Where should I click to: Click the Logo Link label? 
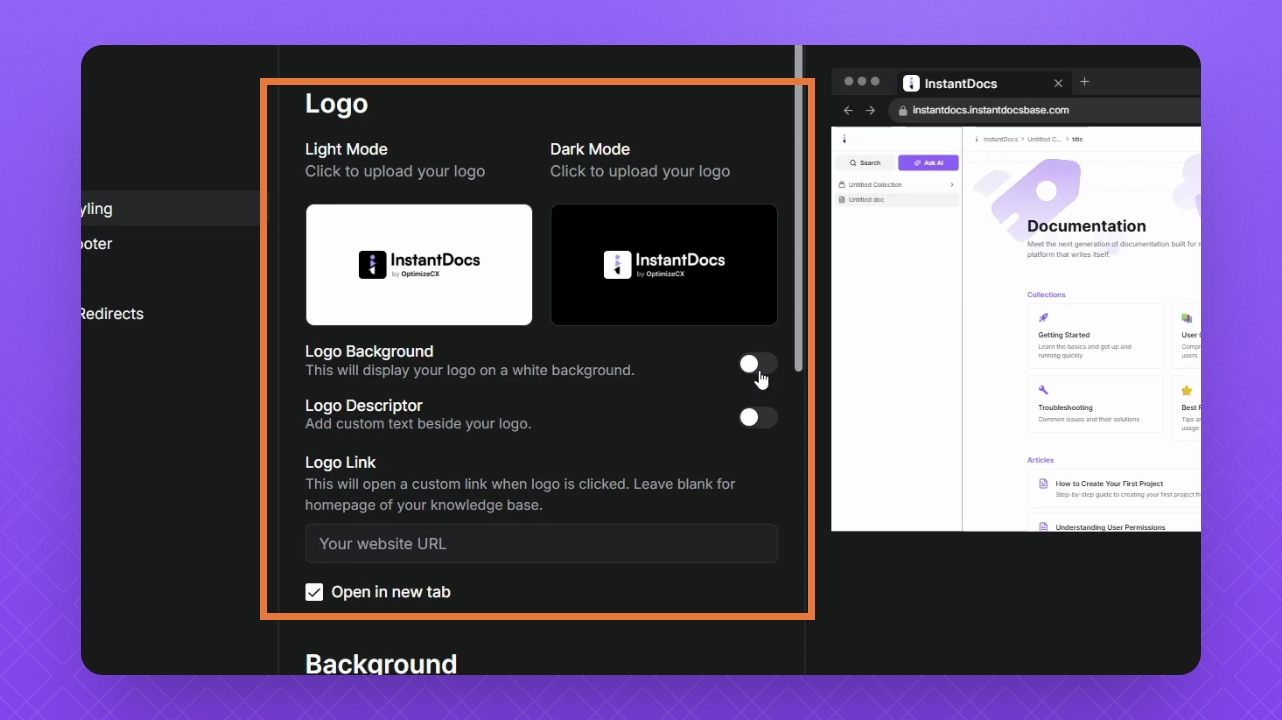tap(340, 462)
